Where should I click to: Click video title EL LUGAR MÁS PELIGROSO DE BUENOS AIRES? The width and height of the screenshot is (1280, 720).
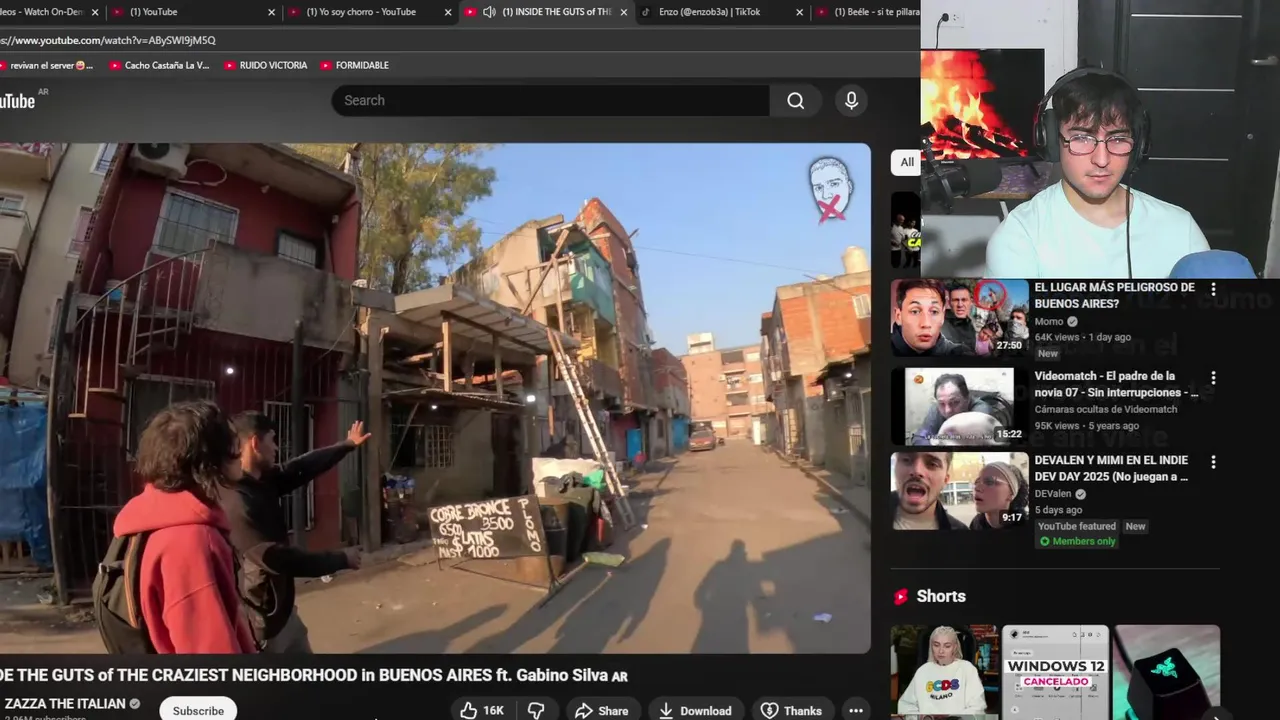pos(1114,294)
